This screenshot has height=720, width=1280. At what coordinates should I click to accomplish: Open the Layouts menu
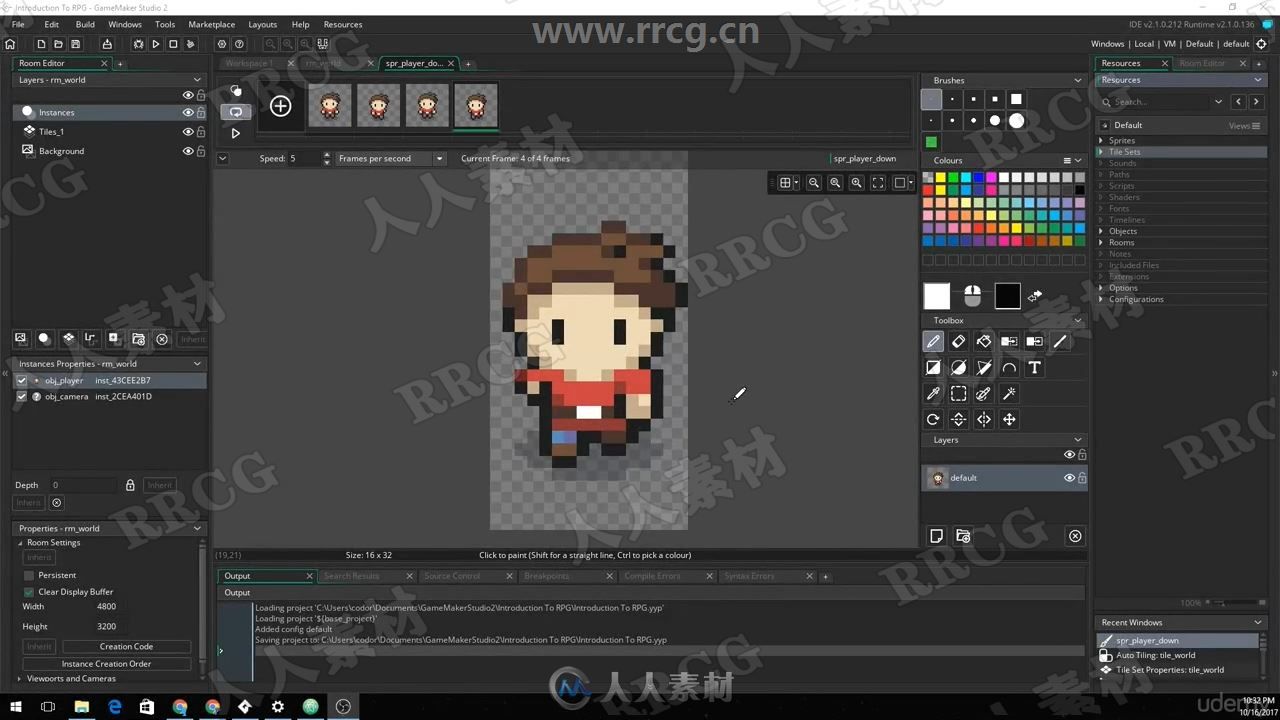263,24
